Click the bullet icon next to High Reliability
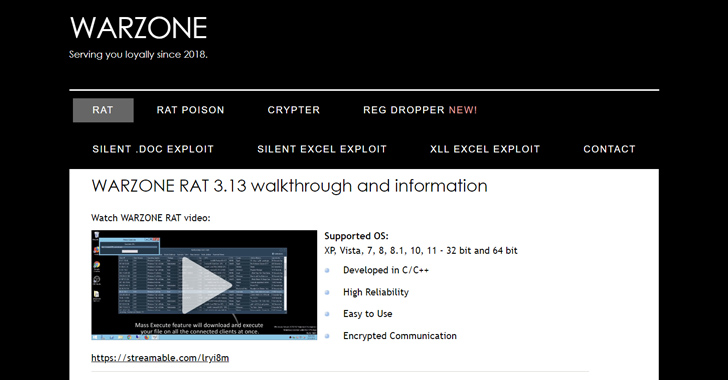The width and height of the screenshot is (728, 380). (x=327, y=292)
